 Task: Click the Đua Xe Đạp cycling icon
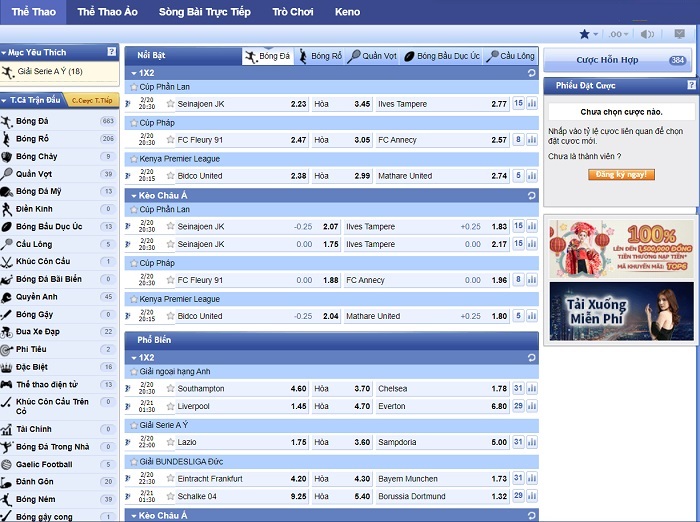pyautogui.click(x=7, y=332)
